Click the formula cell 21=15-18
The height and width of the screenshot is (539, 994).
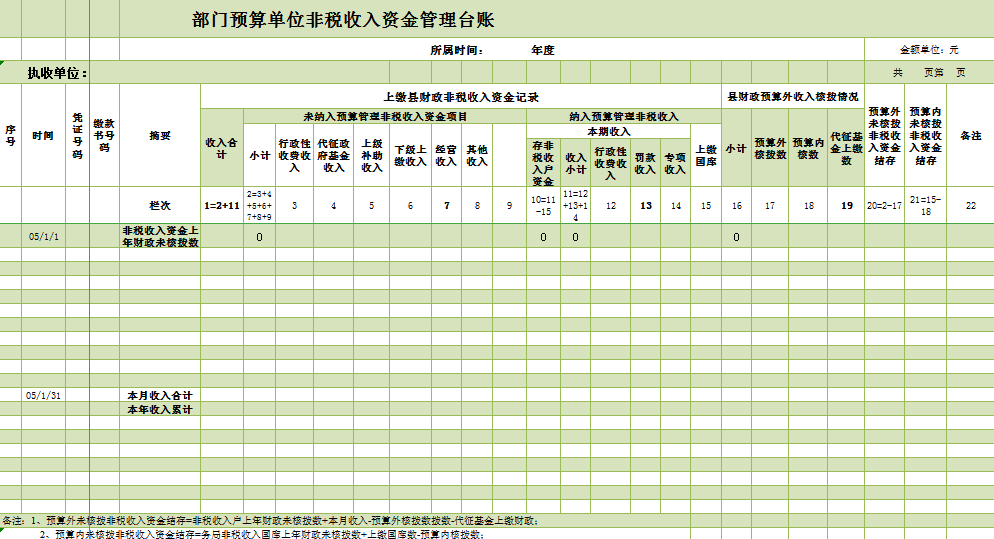[x=926, y=205]
